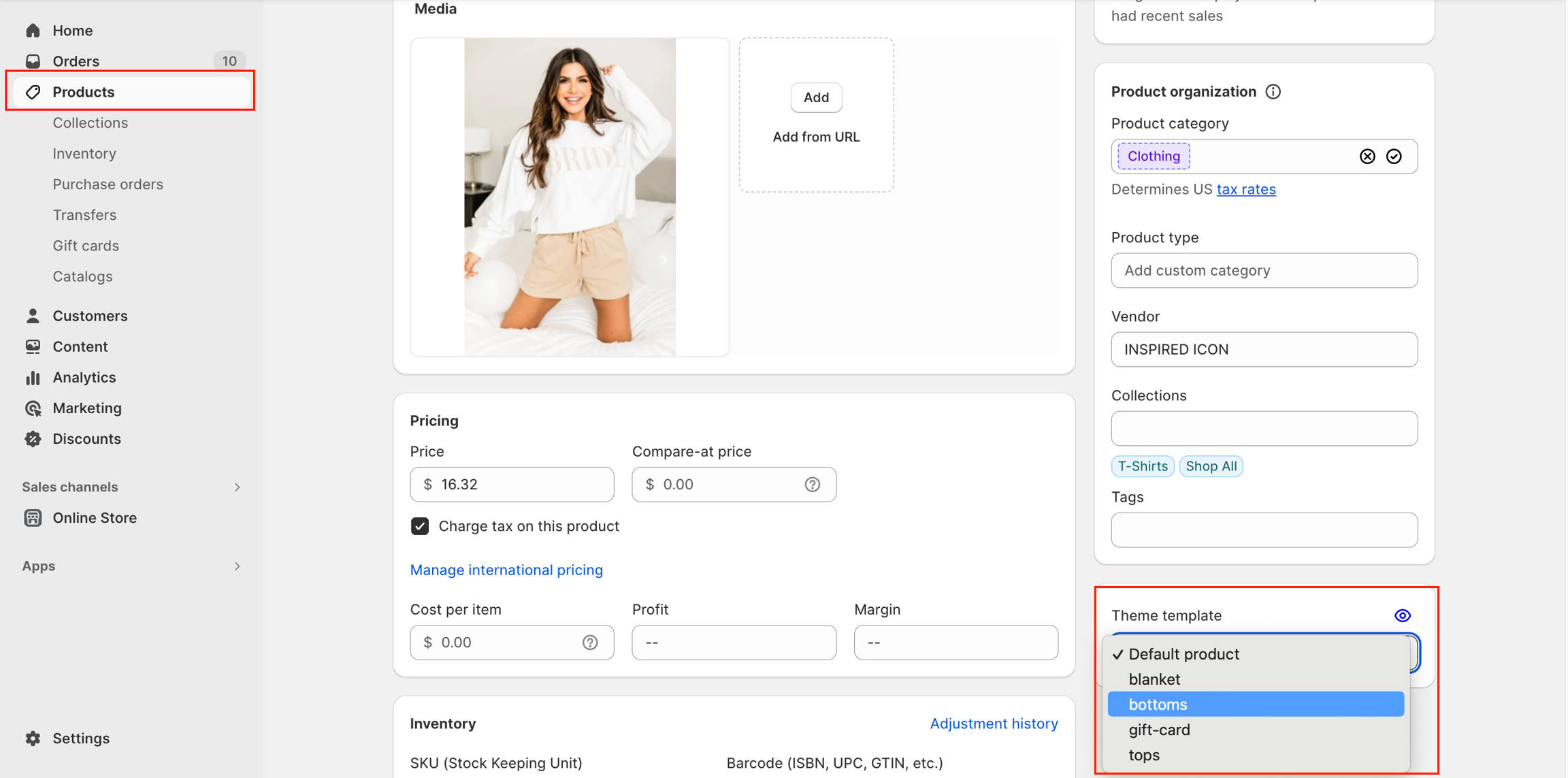Click the Theme template preview eye icon
Screen dimensions: 1568x778
click(1402, 615)
